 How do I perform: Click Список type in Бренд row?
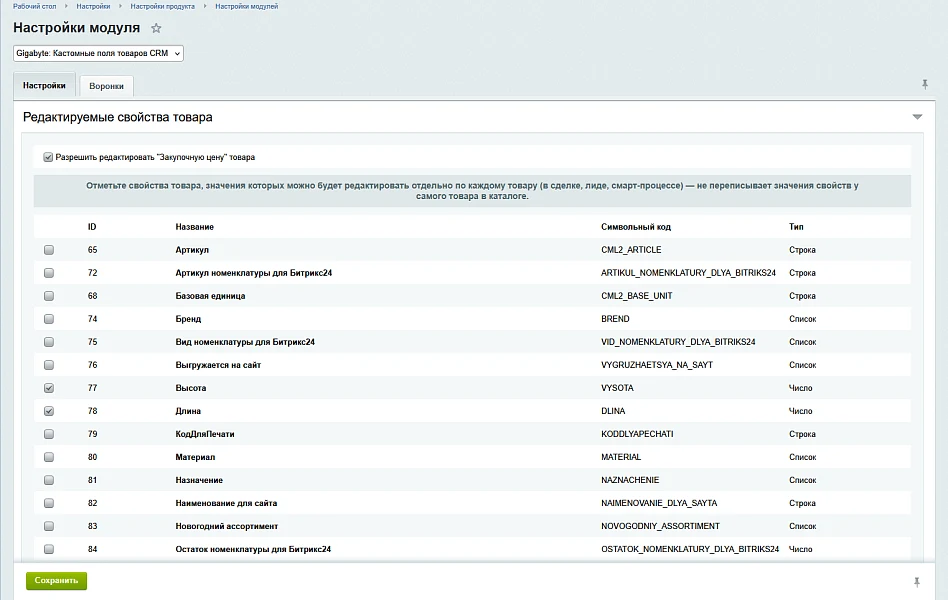pos(802,319)
